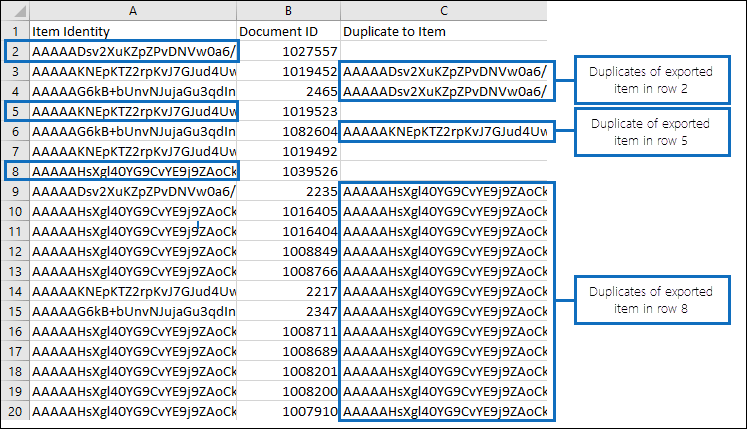The image size is (747, 429).
Task: Click cell with Document ID 1019523
Action: (288, 112)
